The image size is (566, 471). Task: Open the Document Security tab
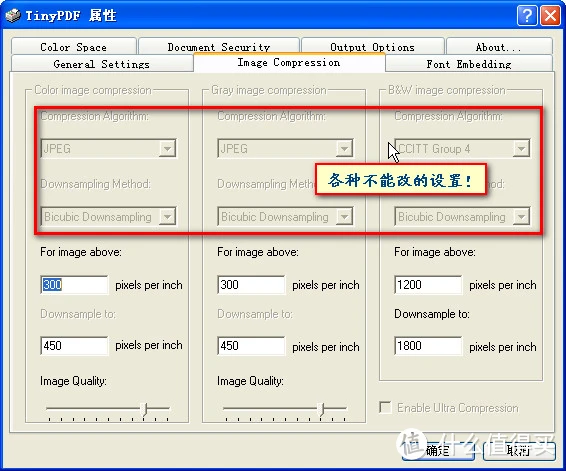[219, 46]
